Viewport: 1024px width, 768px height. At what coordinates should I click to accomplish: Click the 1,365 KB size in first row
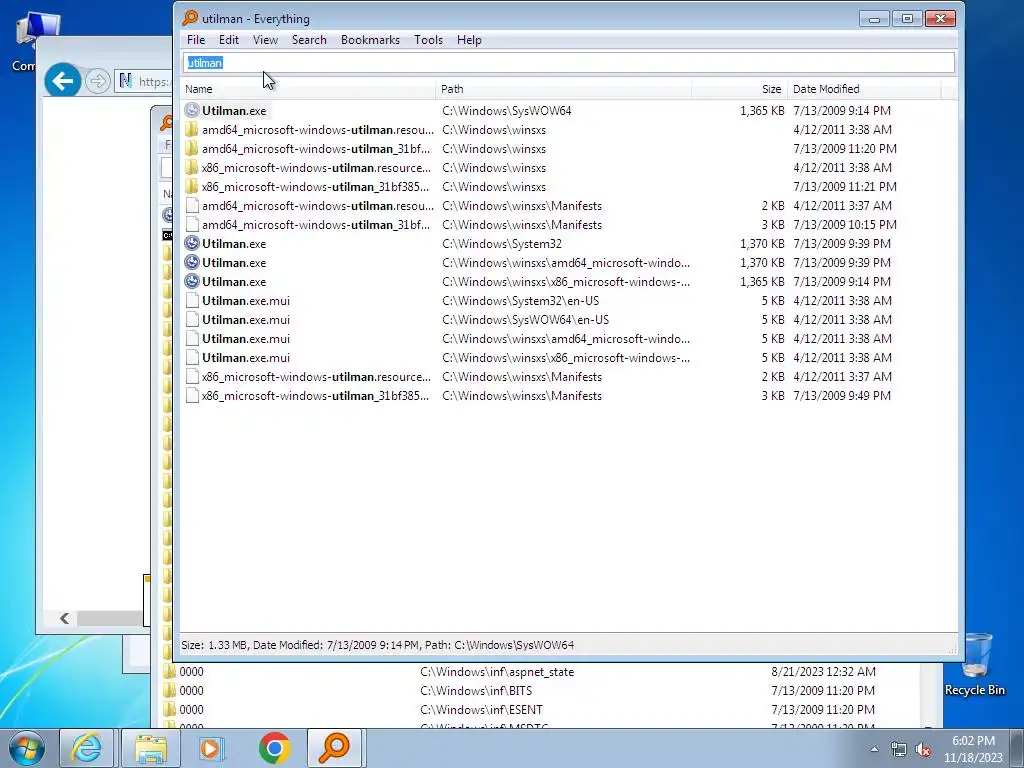[762, 110]
